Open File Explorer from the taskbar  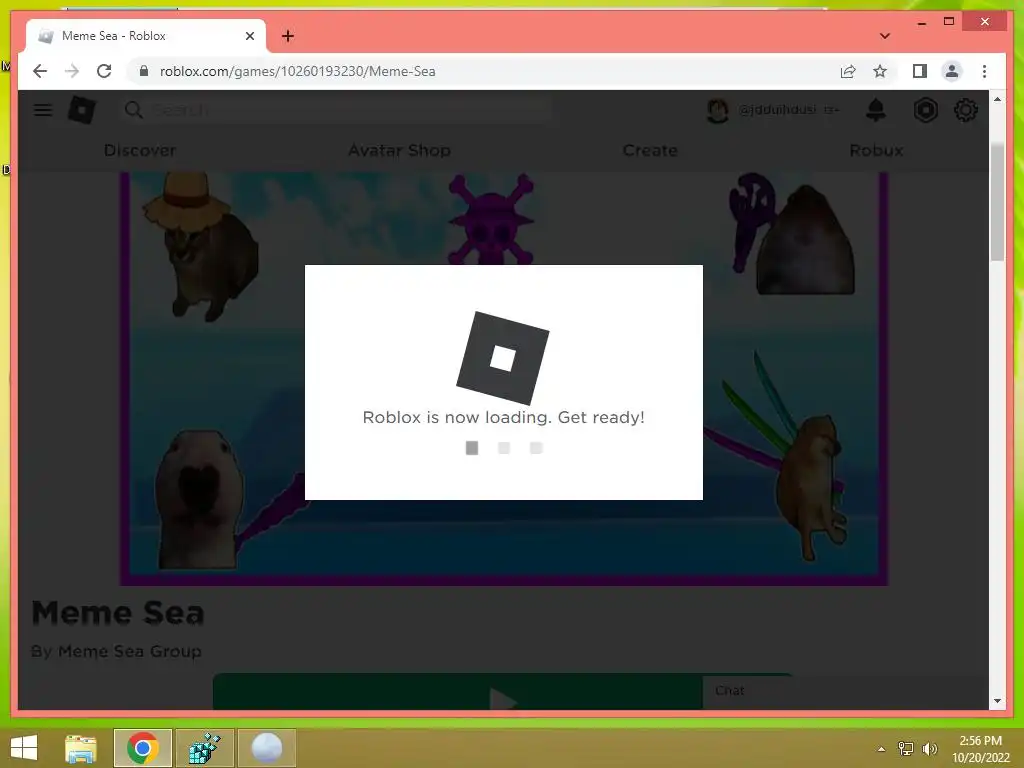81,748
